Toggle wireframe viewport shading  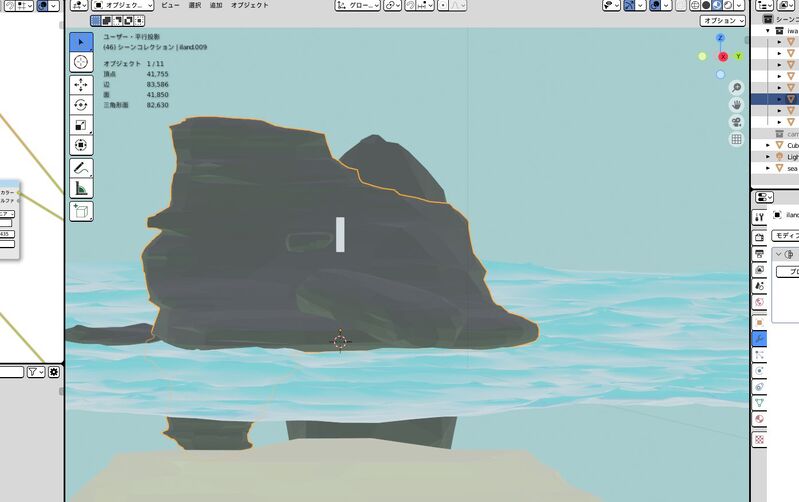[695, 5]
